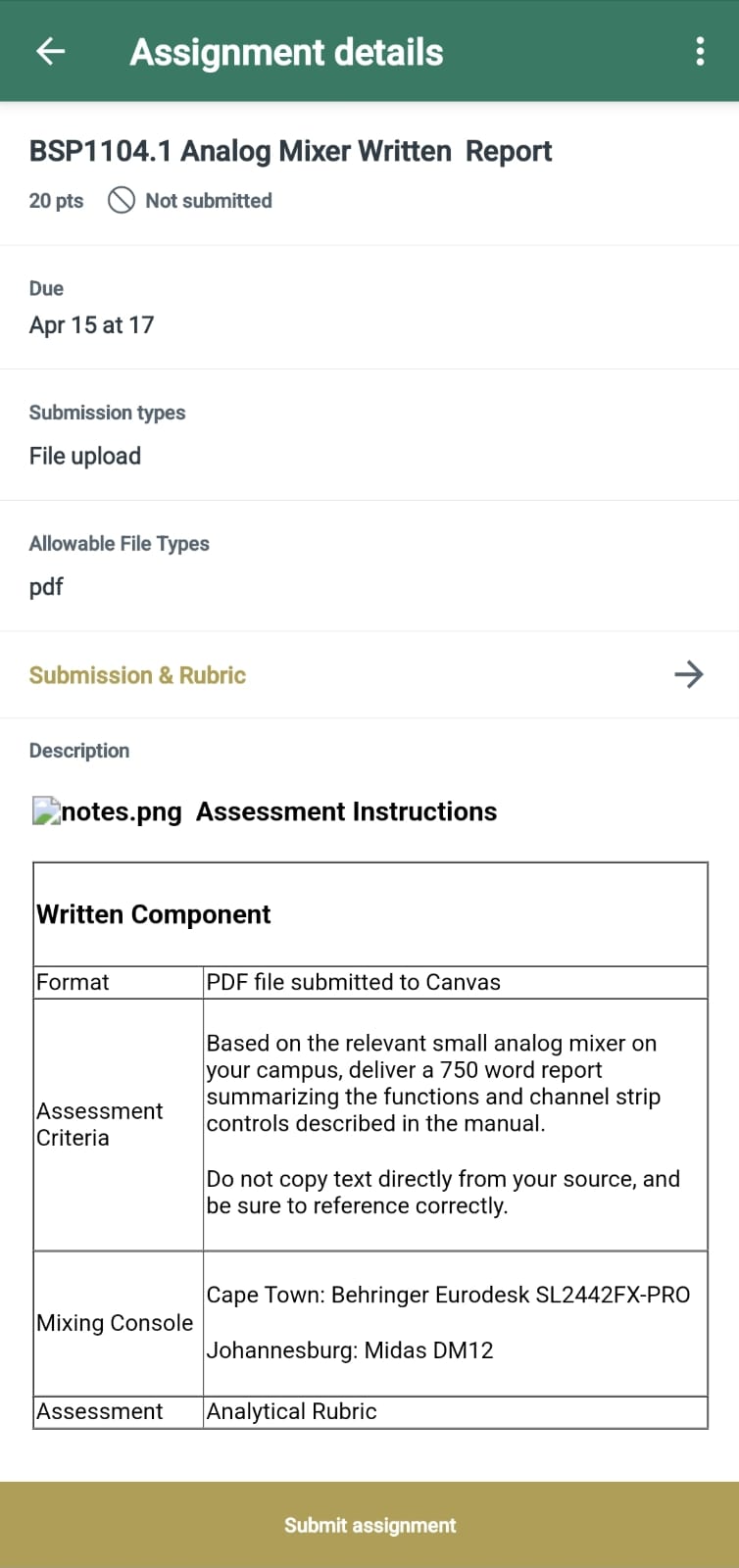Tap the Johannesburg: Midas DM12 line

[350, 1349]
